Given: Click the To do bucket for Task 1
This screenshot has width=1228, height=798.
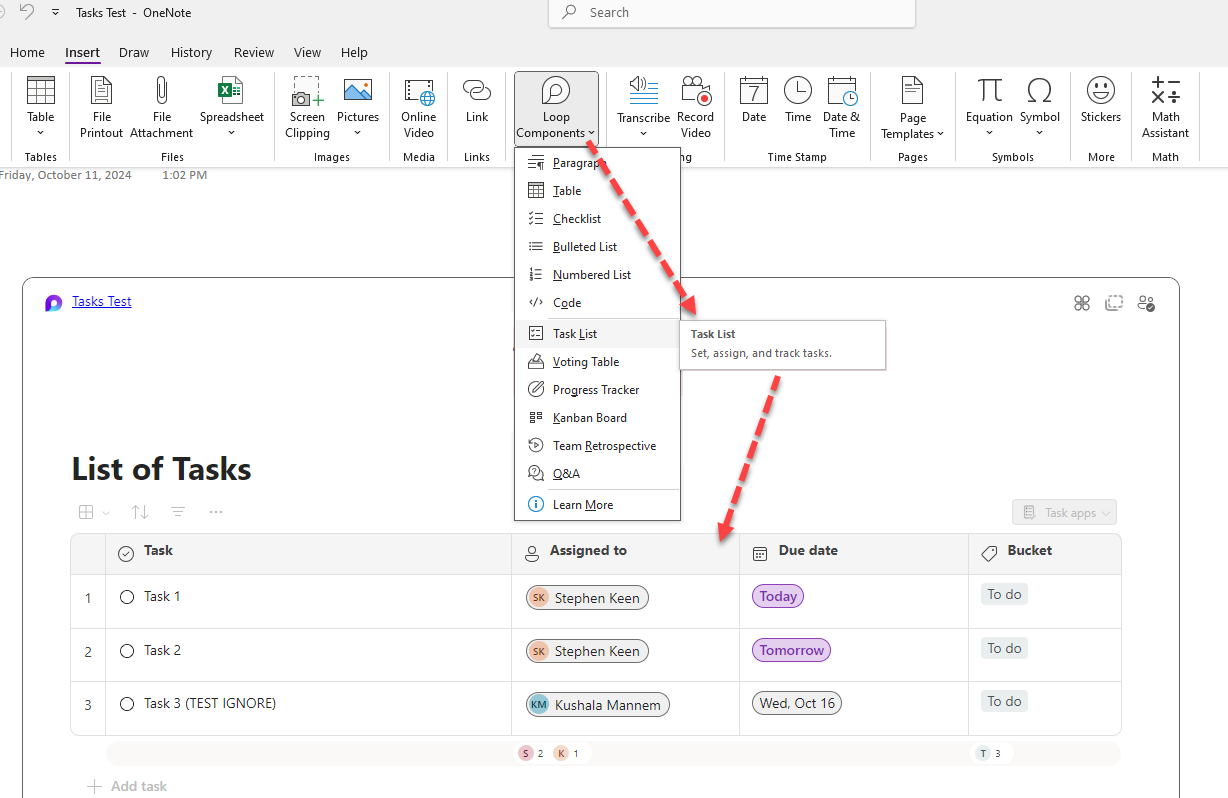Looking at the screenshot, I should (x=1004, y=595).
